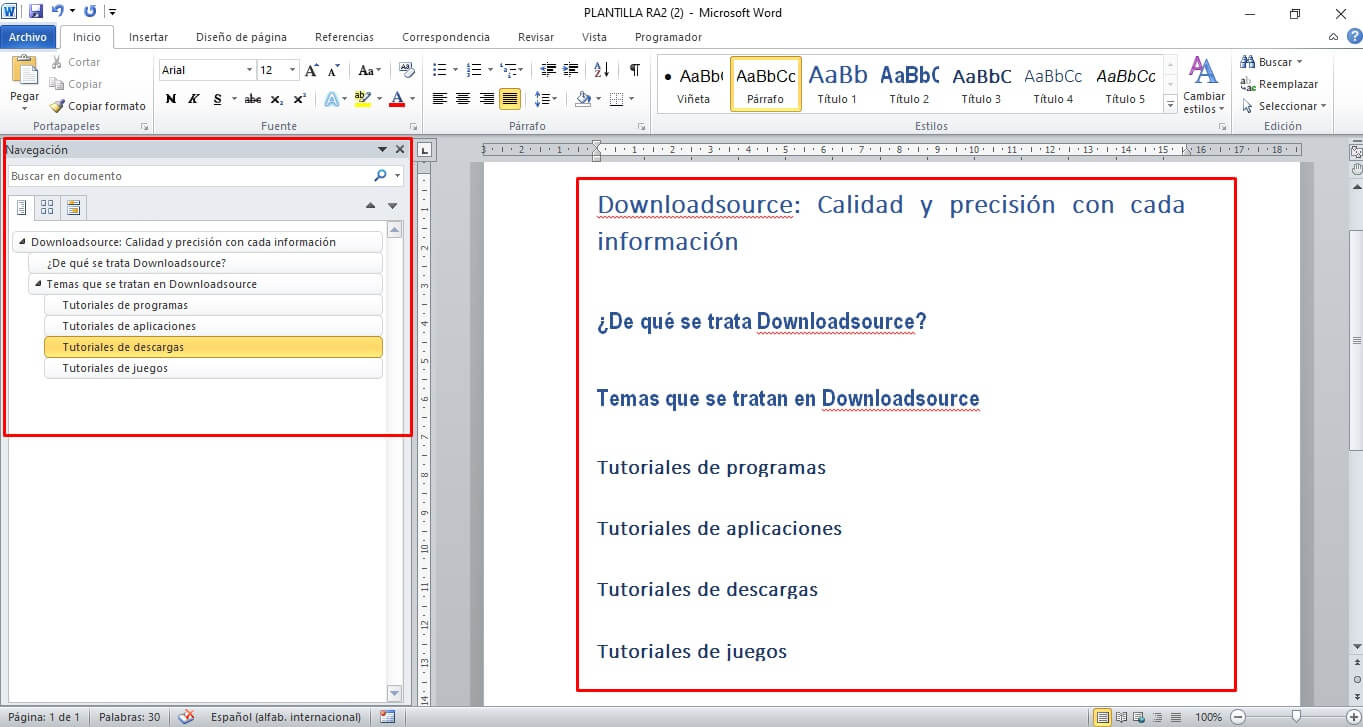Click the zoom slider handle
Image resolution: width=1363 pixels, height=727 pixels.
click(x=1296, y=717)
